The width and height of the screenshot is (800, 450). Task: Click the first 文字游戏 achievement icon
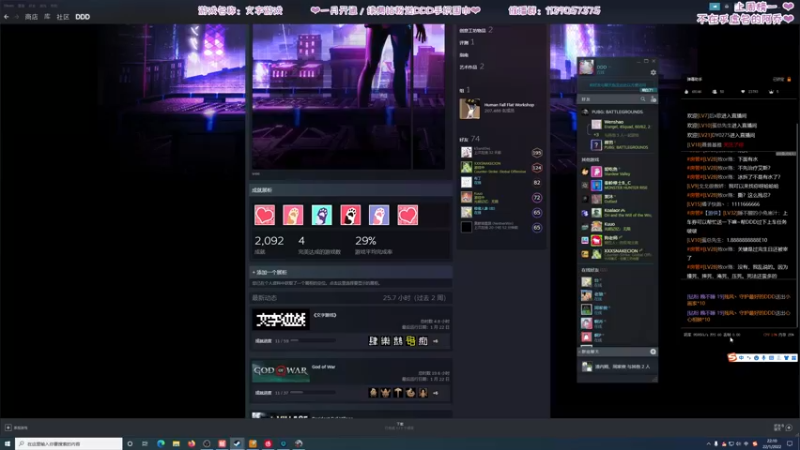click(373, 341)
